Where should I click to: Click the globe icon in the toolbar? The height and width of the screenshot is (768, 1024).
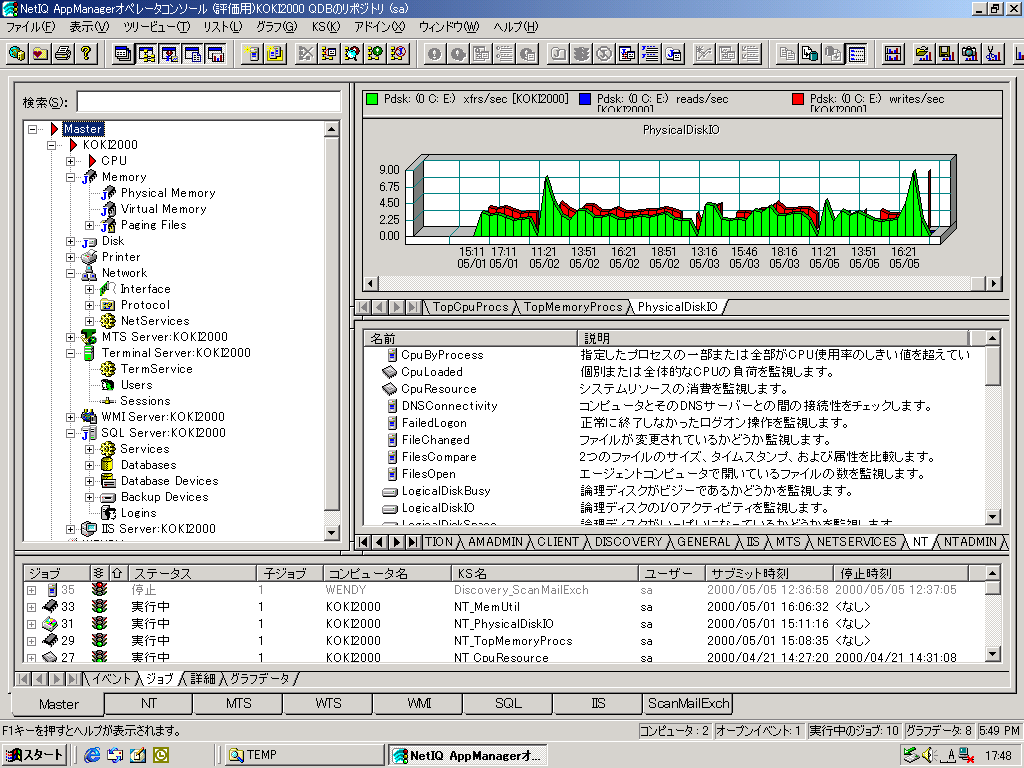pyautogui.click(x=18, y=53)
